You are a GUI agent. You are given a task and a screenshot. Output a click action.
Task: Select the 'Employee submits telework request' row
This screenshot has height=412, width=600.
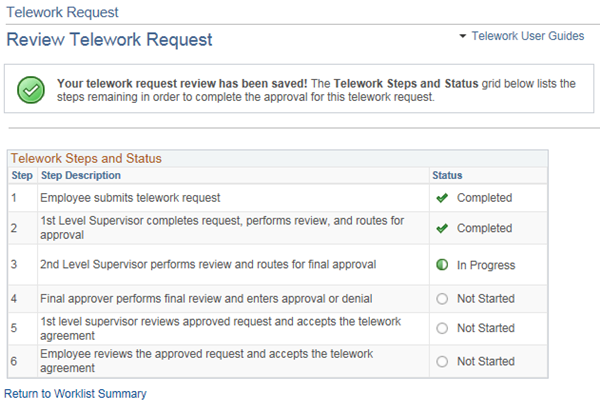(130, 198)
